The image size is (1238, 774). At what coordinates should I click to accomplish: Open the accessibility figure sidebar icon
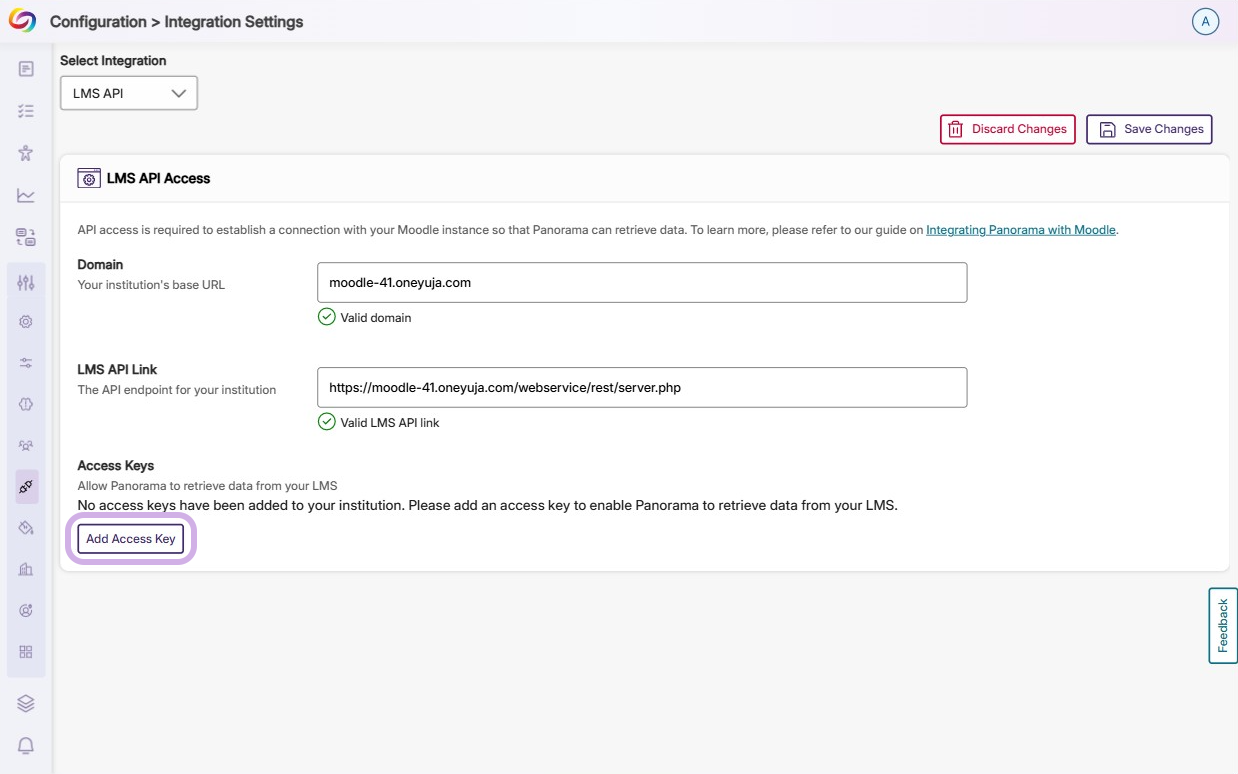(26, 153)
